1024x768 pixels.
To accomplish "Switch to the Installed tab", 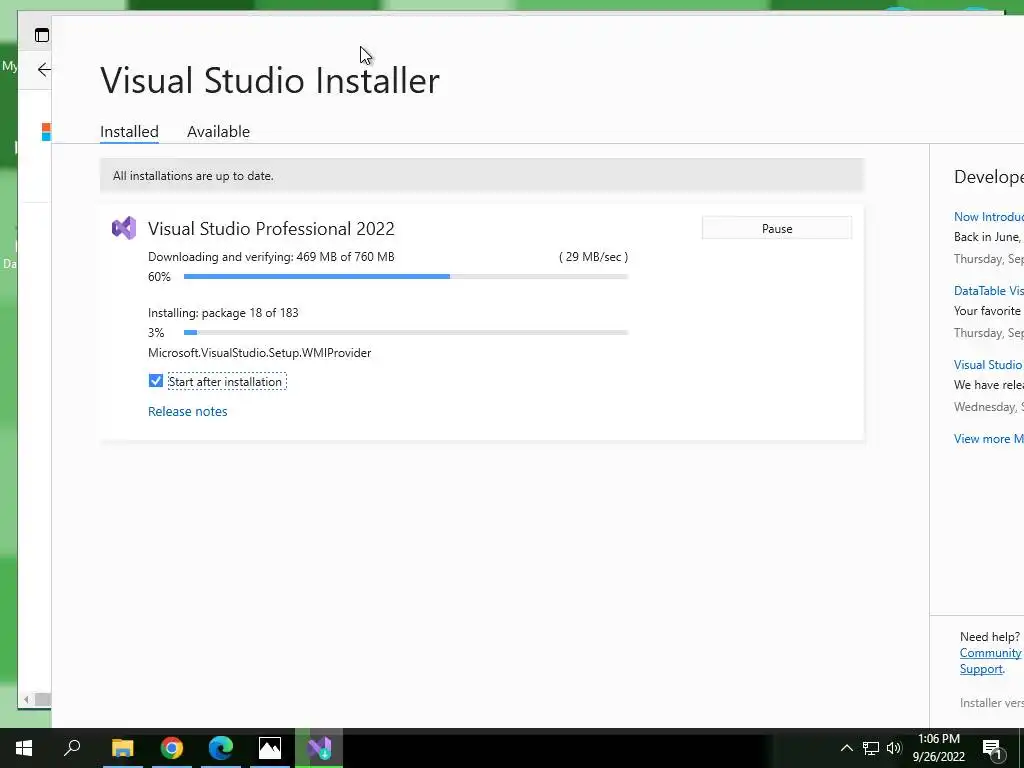I will tap(129, 131).
